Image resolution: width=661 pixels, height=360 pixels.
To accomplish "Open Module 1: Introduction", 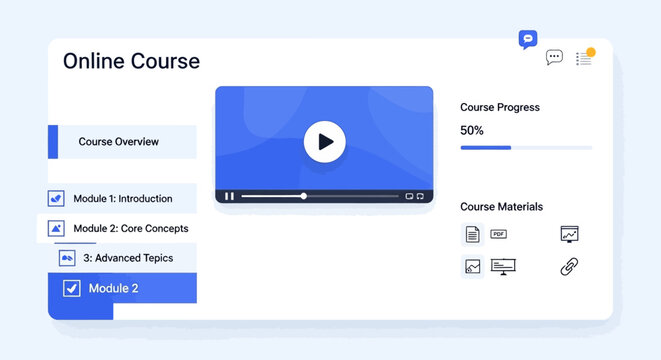I will 122,198.
